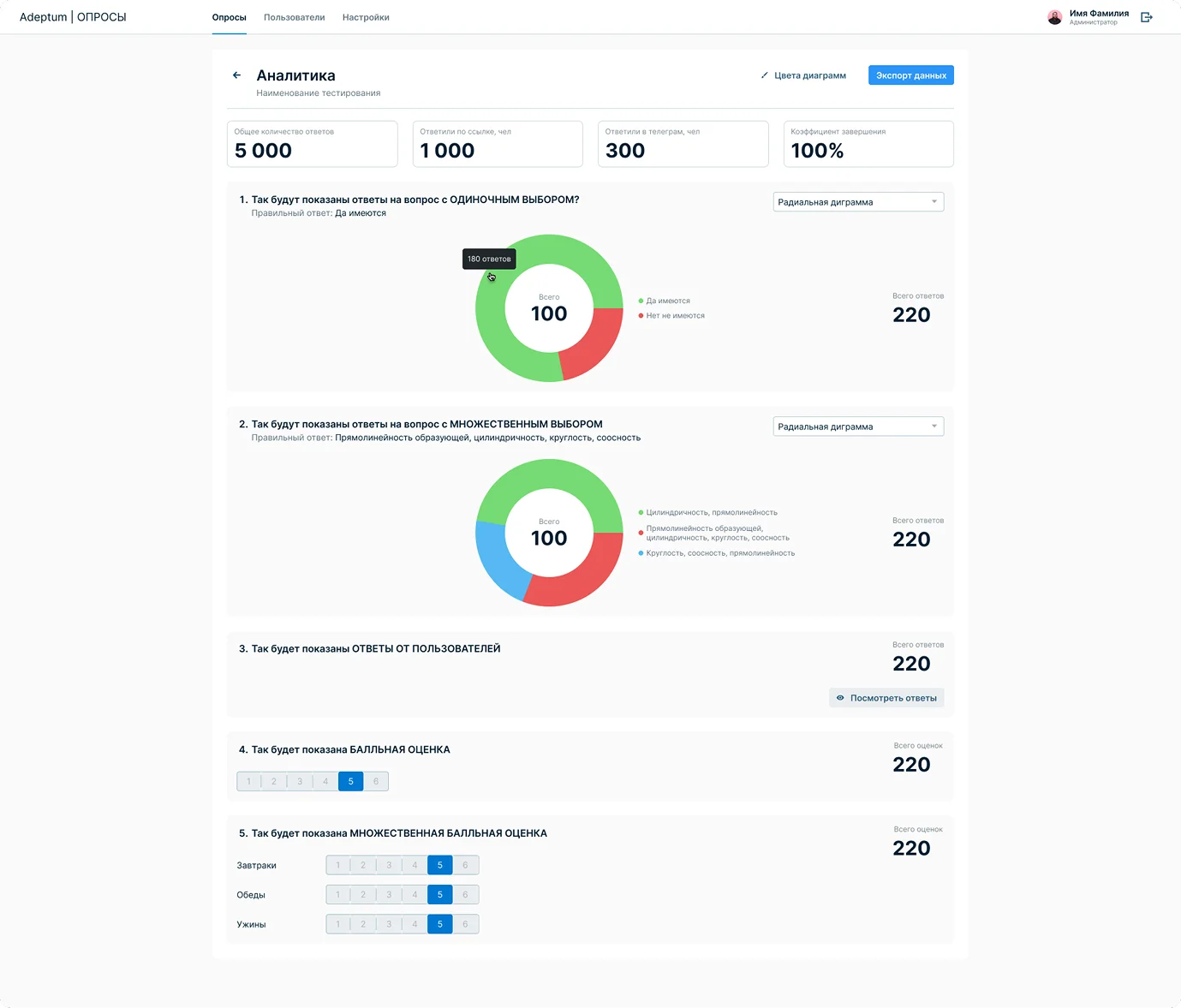The height and width of the screenshot is (1008, 1181).
Task: Click the Имя Фамилия username text
Action: click(x=1099, y=13)
